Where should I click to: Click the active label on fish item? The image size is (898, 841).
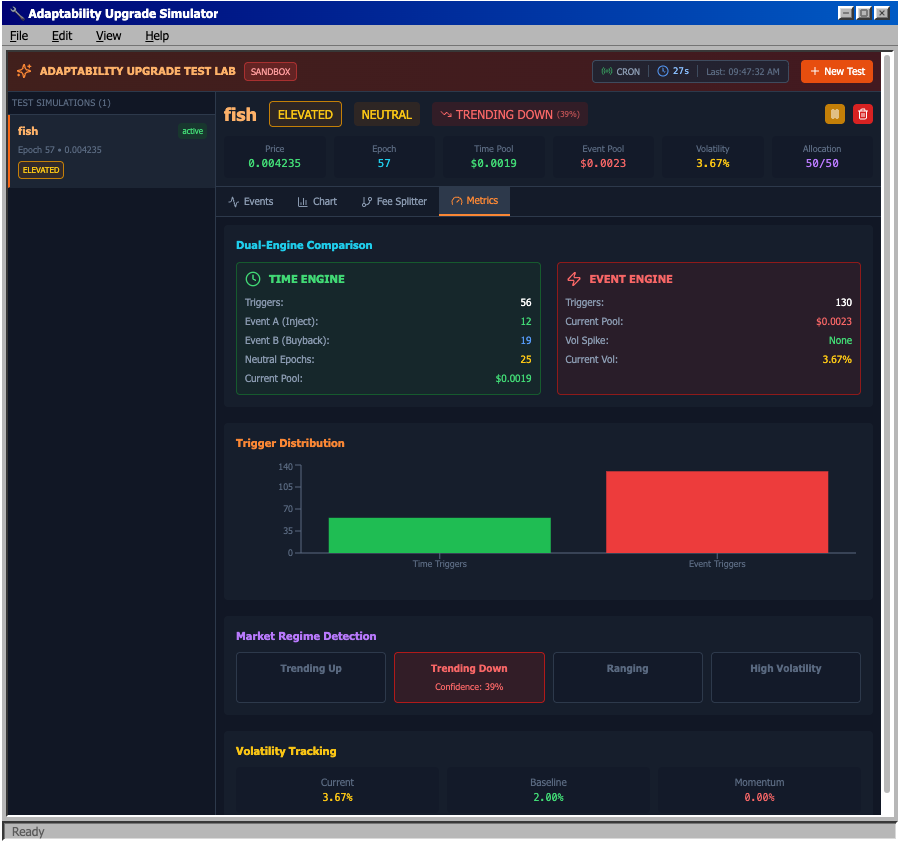pos(192,131)
